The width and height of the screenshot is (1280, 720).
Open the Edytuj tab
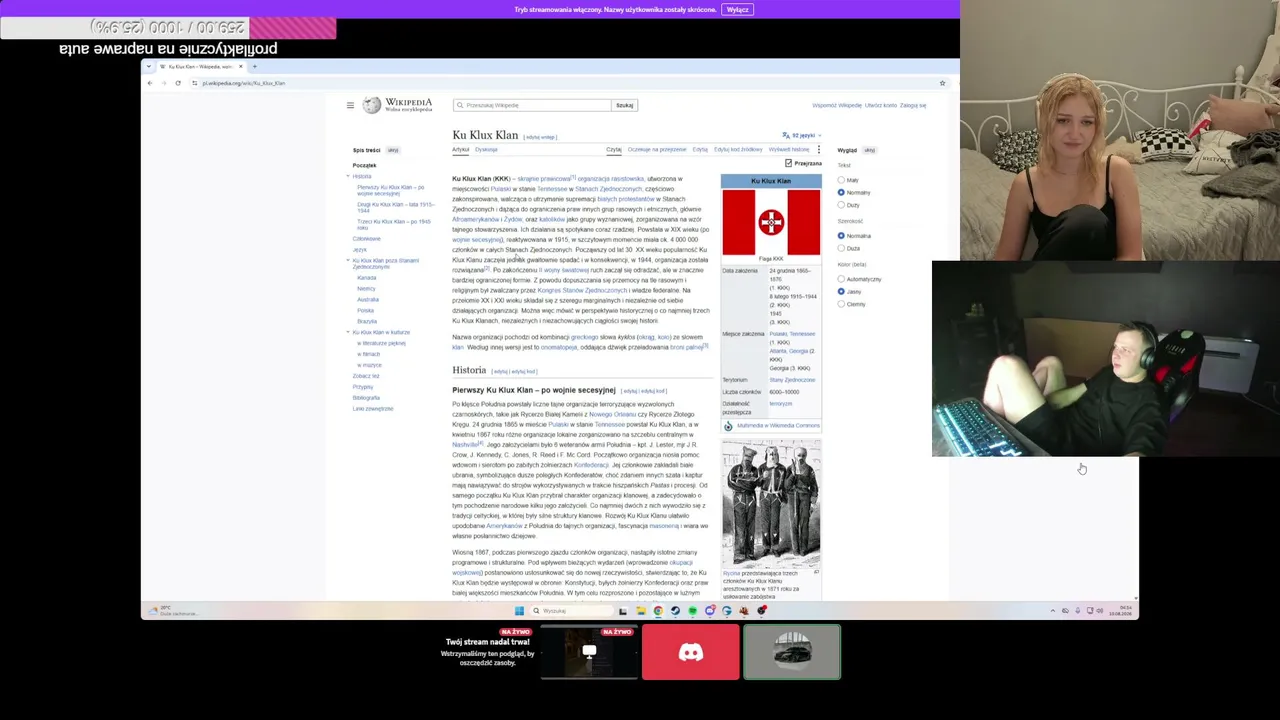click(x=700, y=150)
